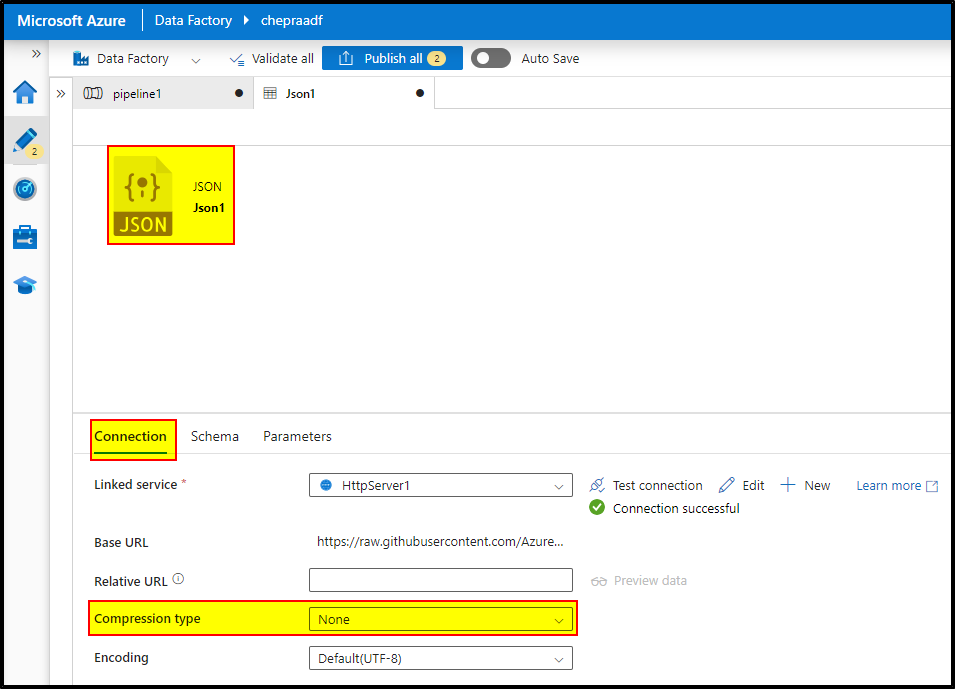955x689 pixels.
Task: Click the Publish all count badge
Action: (436, 58)
